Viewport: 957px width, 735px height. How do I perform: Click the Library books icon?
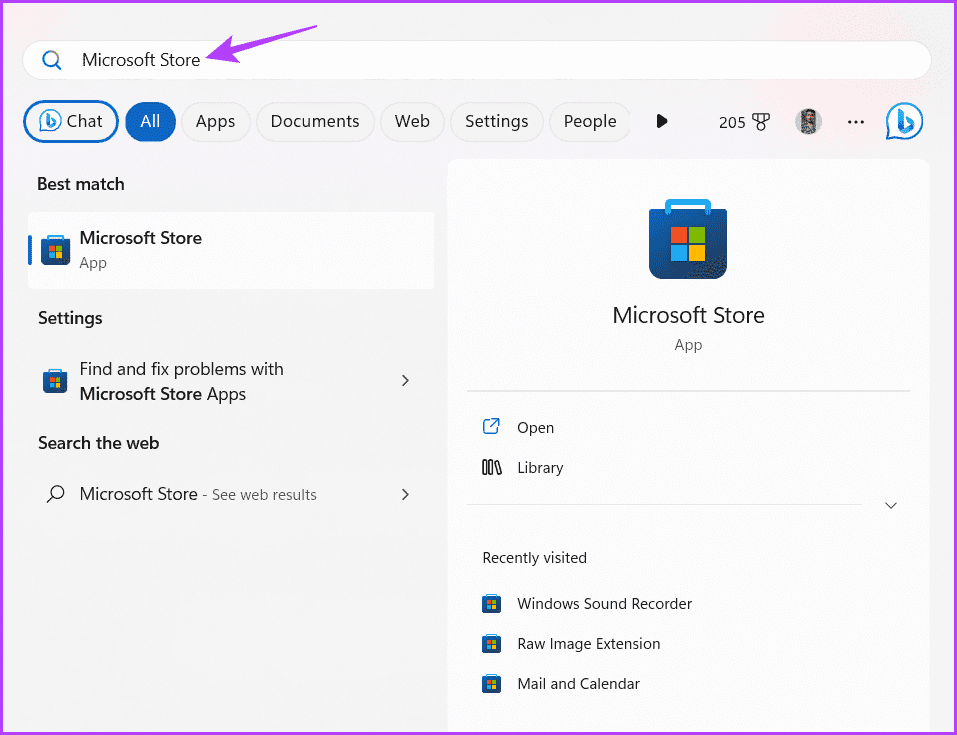coord(492,468)
